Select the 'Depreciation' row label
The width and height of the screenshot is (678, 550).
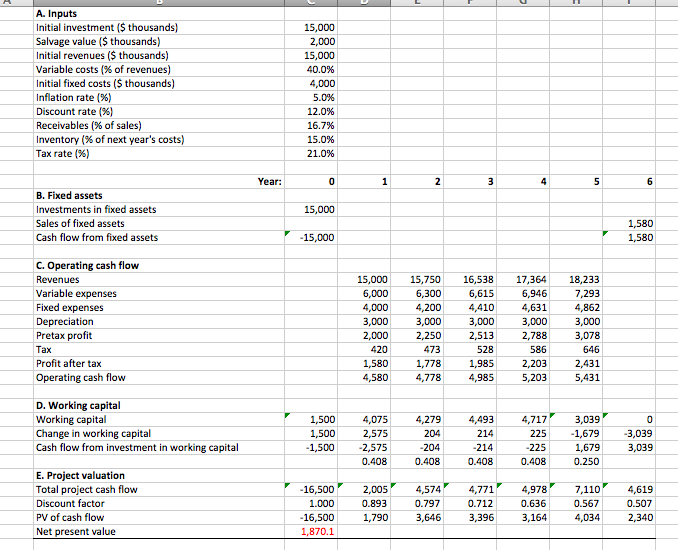pos(65,321)
